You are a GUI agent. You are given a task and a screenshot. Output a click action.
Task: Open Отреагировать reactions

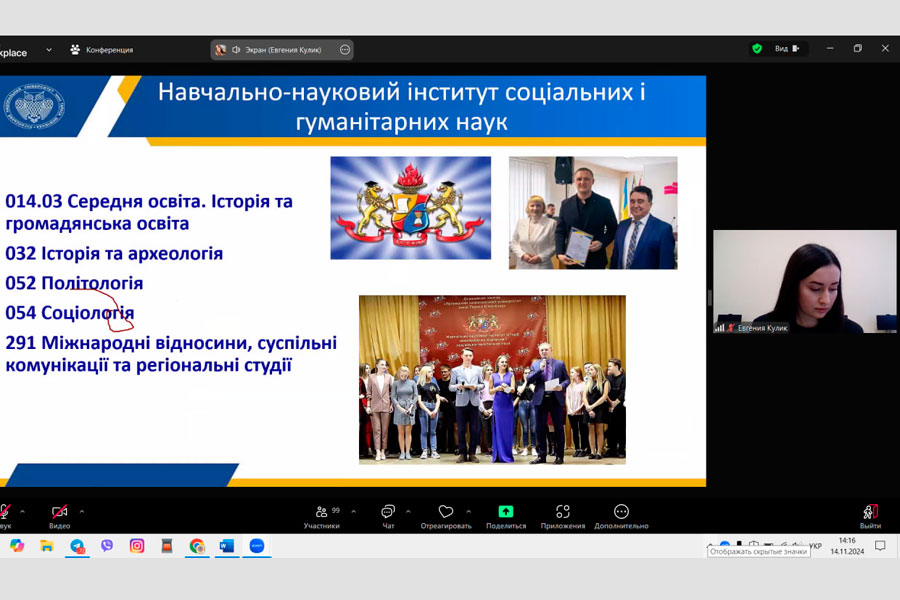(x=446, y=516)
